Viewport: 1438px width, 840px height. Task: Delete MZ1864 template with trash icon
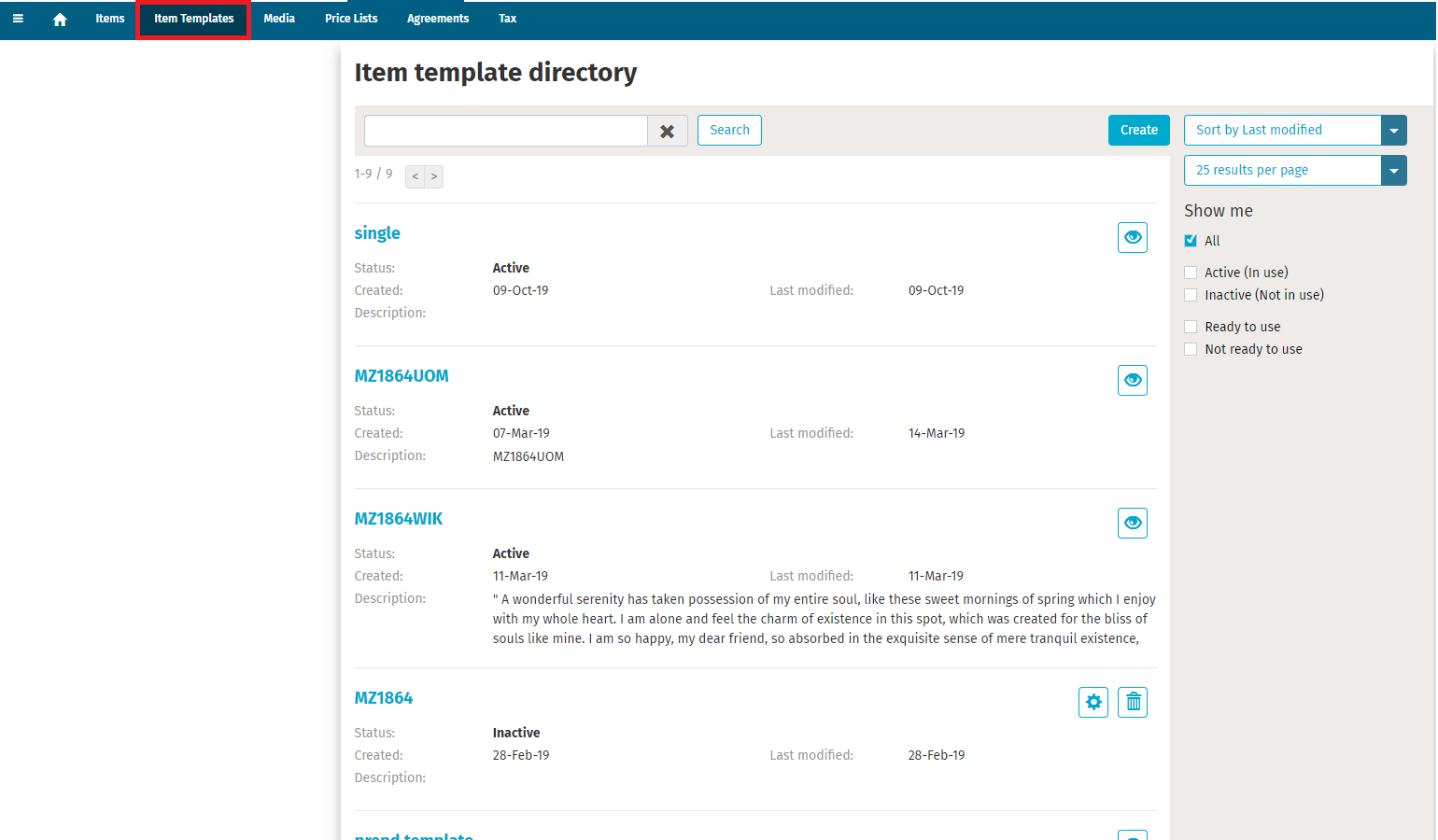pos(1132,703)
